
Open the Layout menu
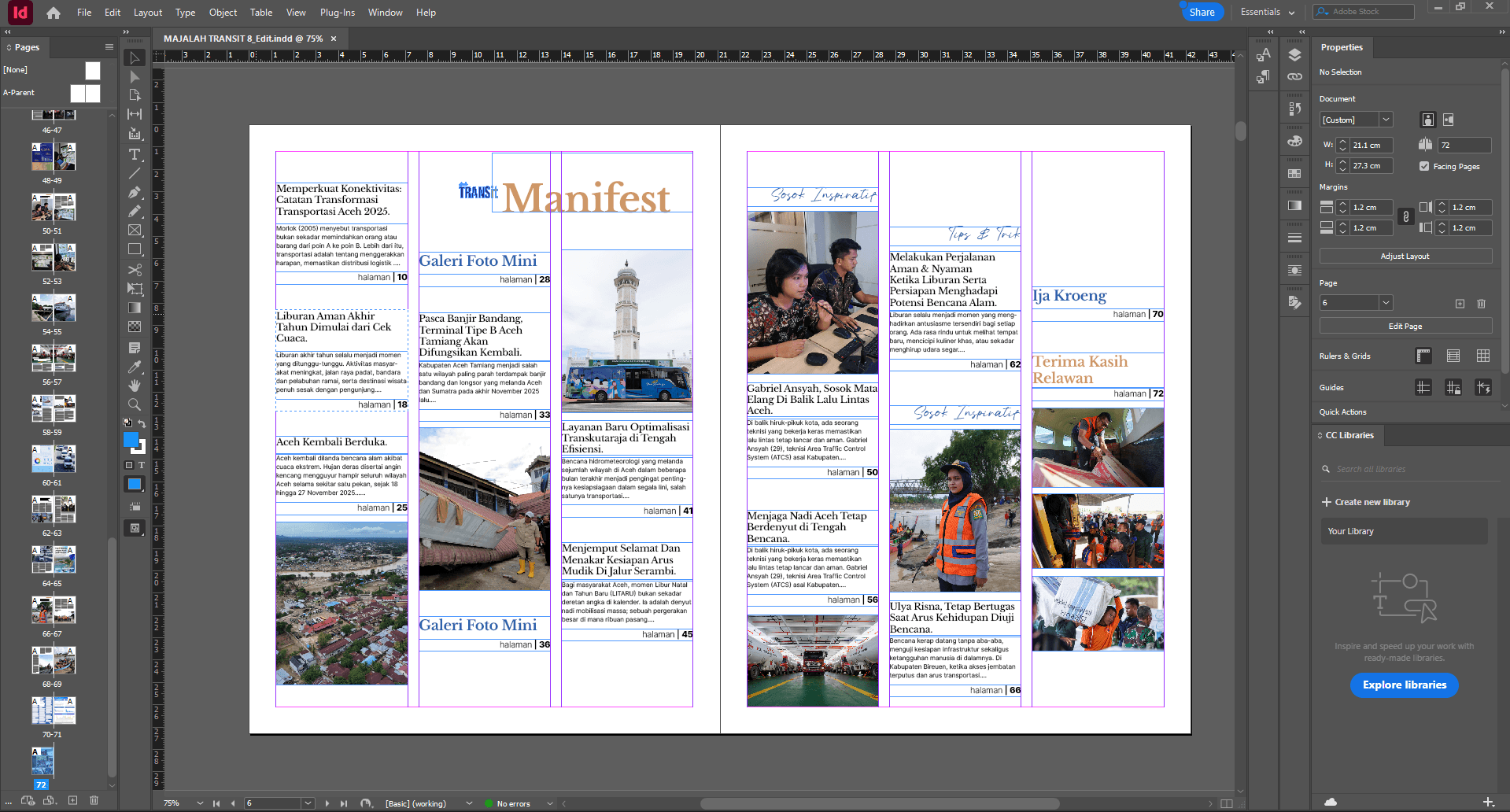tap(147, 13)
